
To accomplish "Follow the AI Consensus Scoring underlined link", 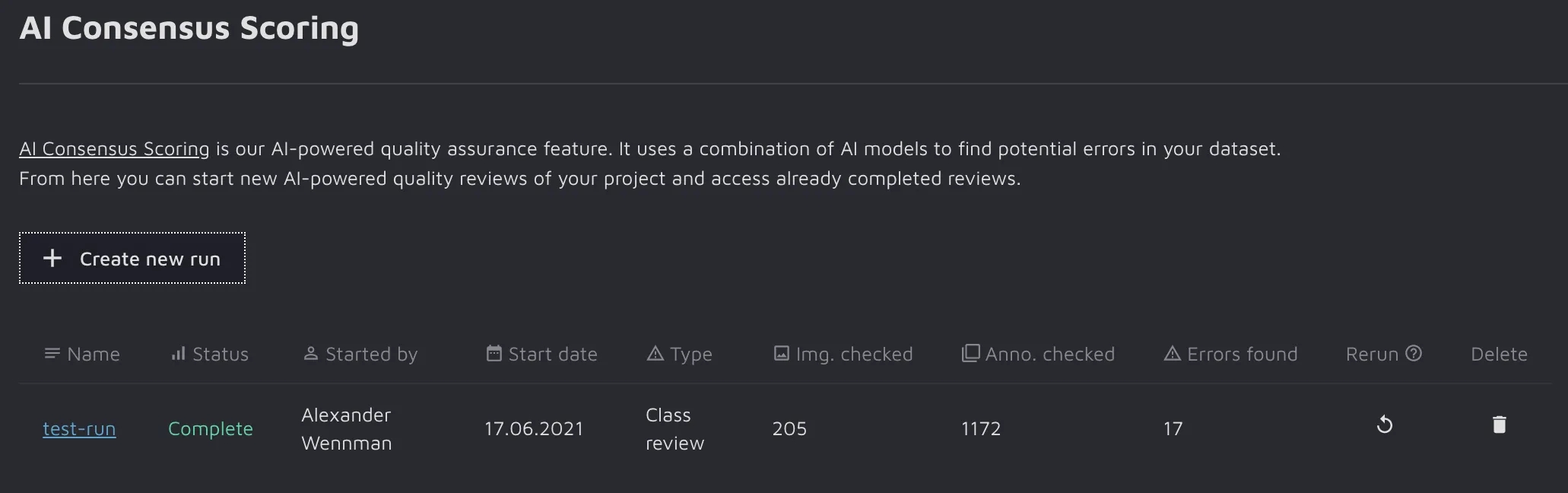I will click(114, 149).
